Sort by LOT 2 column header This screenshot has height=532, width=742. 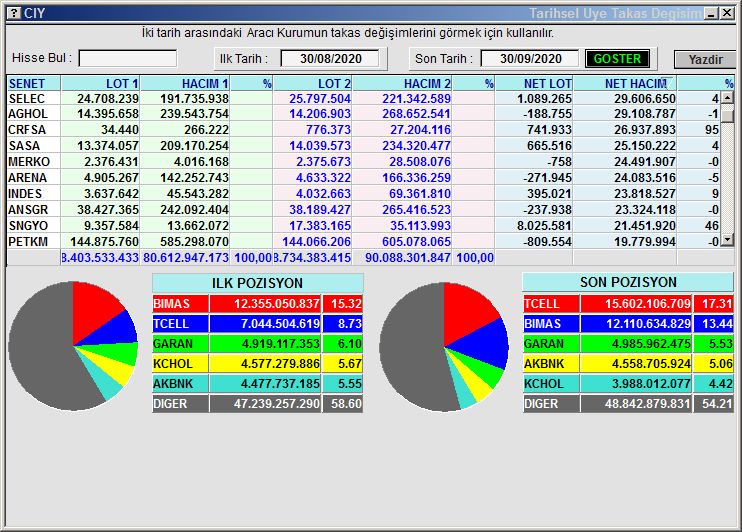[x=313, y=83]
